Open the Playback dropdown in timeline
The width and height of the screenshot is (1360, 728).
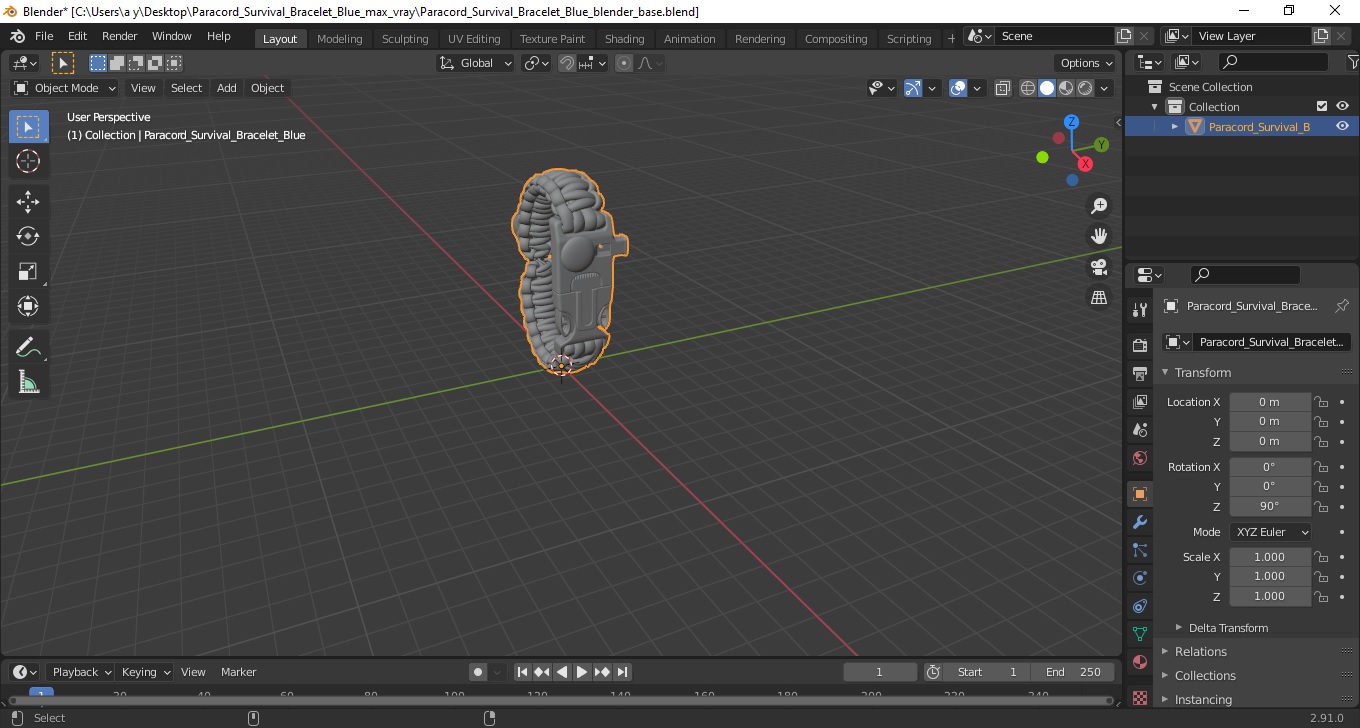pos(80,672)
